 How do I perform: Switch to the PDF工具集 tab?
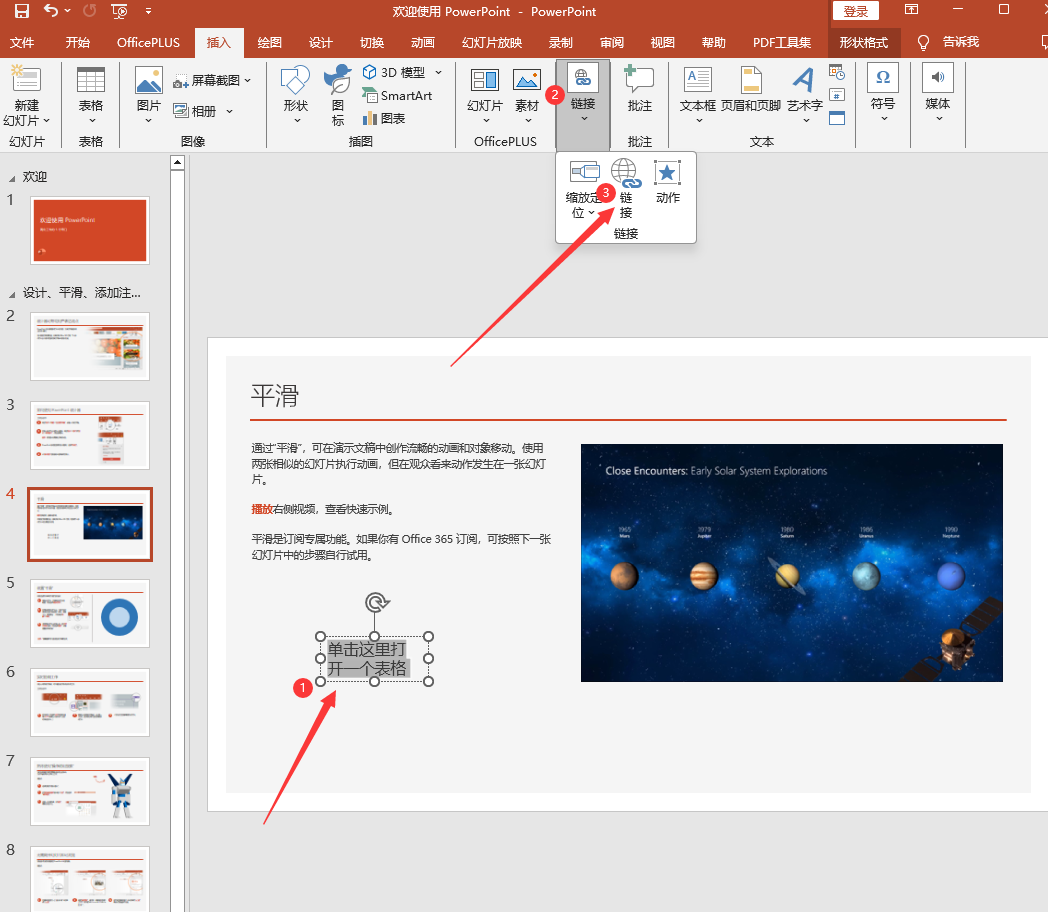pyautogui.click(x=782, y=42)
